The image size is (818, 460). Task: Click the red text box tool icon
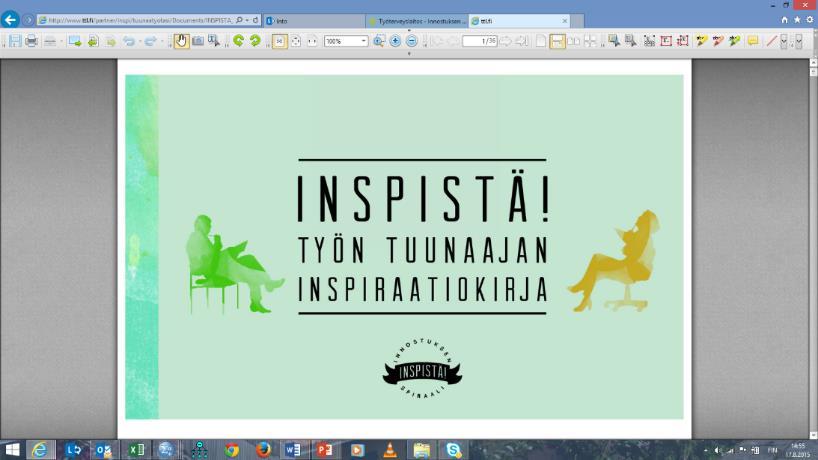(666, 41)
